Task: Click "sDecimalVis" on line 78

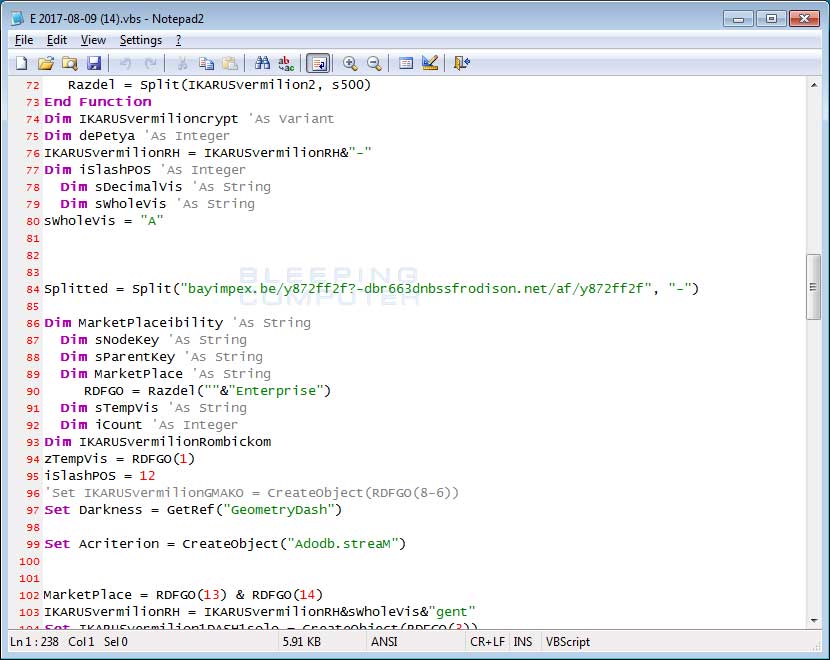Action: pos(139,187)
